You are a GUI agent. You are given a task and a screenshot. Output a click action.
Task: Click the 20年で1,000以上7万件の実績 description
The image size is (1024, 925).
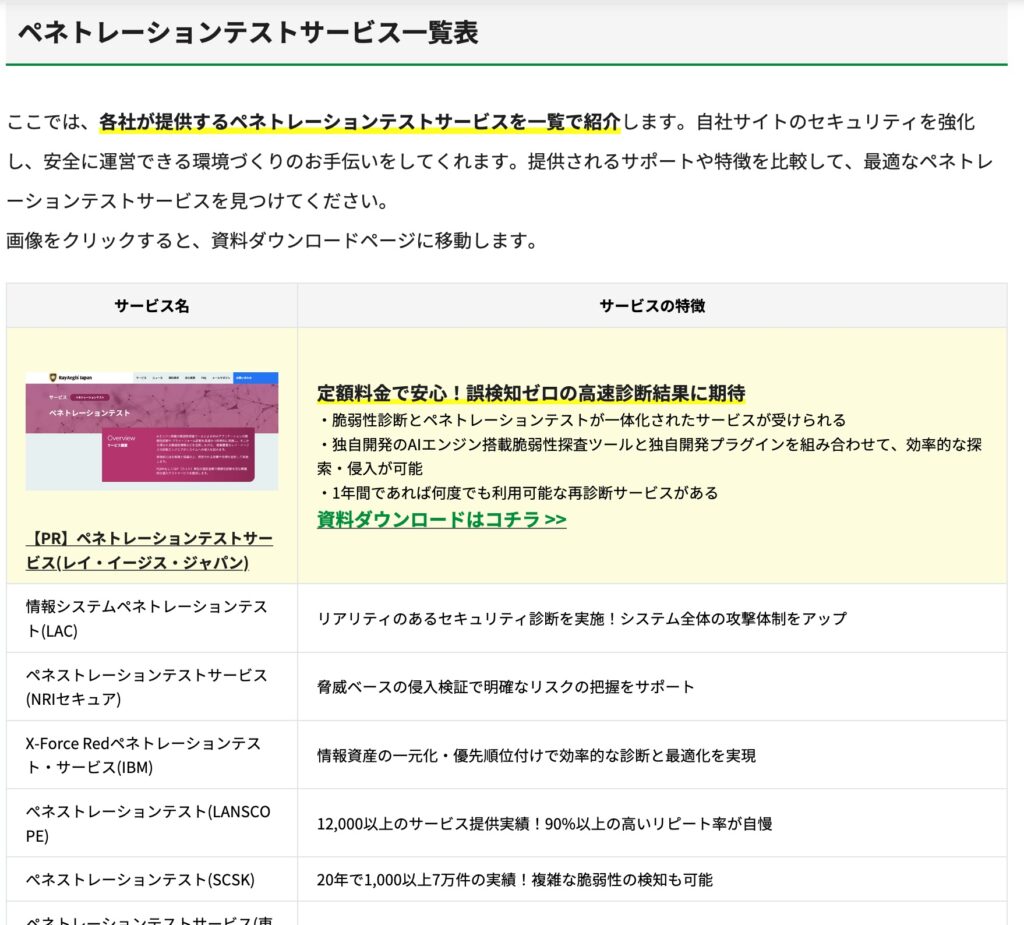514,880
